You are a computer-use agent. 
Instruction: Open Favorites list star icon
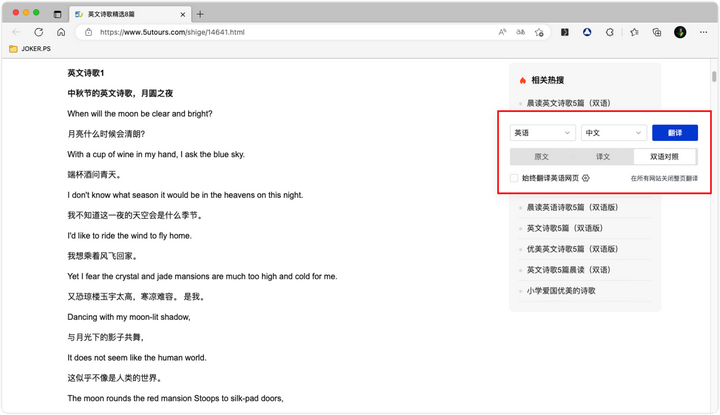pos(635,32)
